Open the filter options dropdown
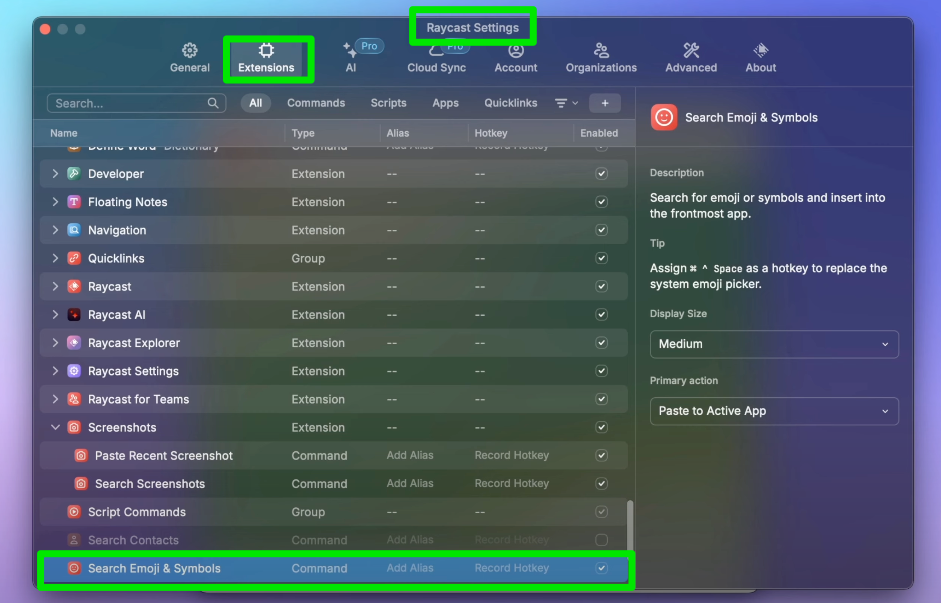The width and height of the screenshot is (941, 603). (x=566, y=103)
